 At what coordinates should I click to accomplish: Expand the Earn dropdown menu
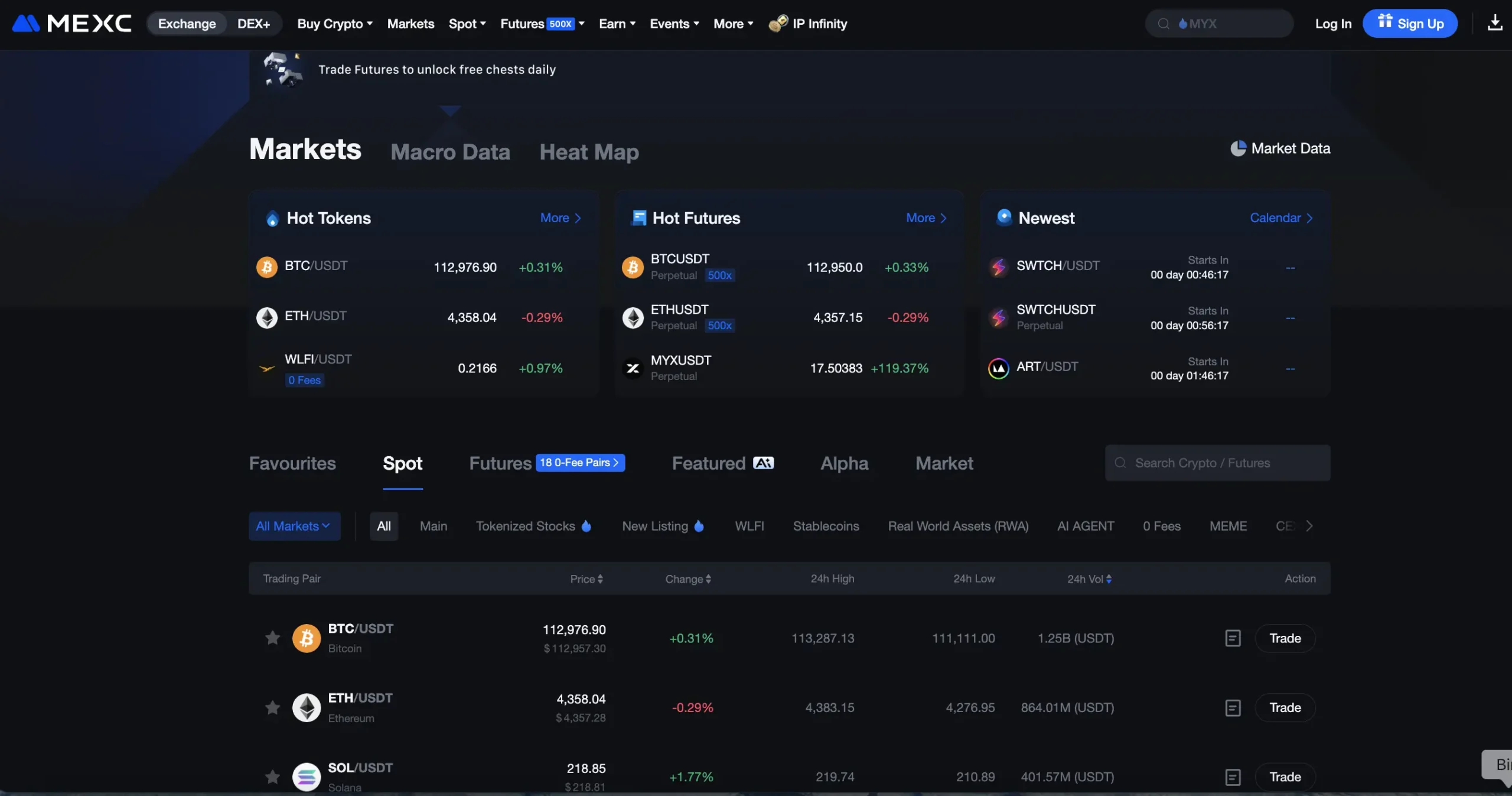point(617,24)
